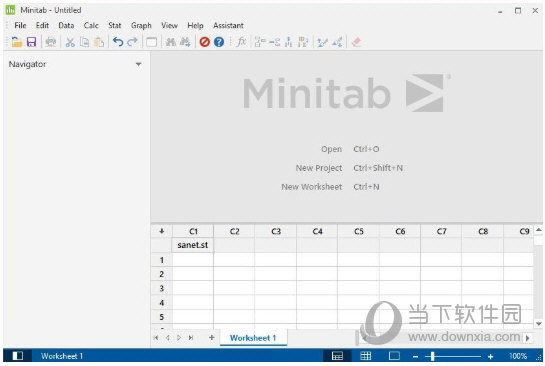Screen dimensions: 545x366
Task: Click the third worksheet tool after fx
Action: click(288, 42)
